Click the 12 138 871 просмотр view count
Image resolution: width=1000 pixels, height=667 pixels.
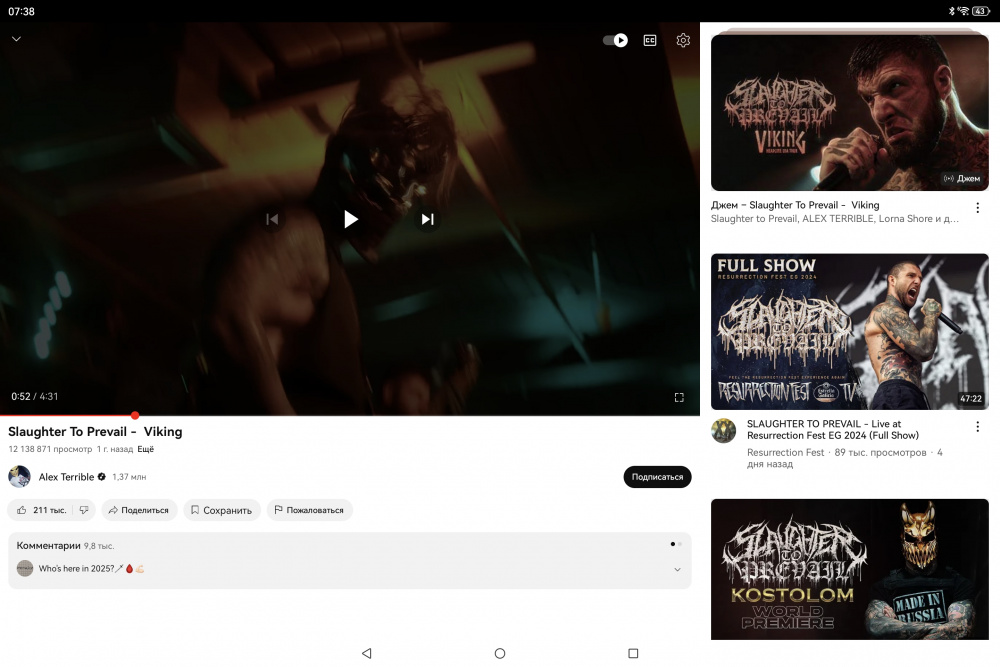[x=50, y=449]
